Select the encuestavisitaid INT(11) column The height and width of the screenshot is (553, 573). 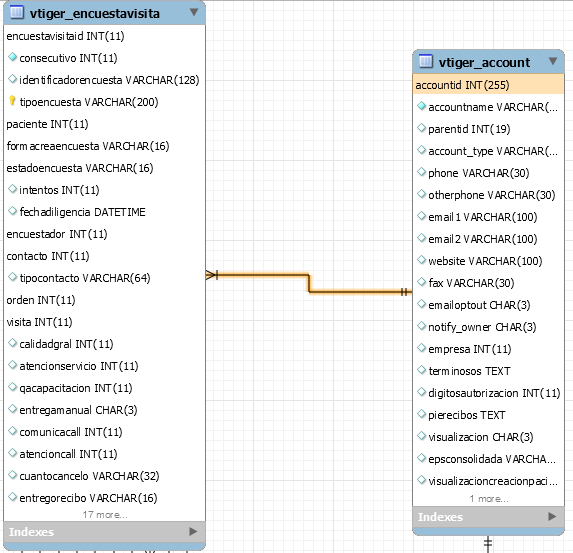coord(65,36)
